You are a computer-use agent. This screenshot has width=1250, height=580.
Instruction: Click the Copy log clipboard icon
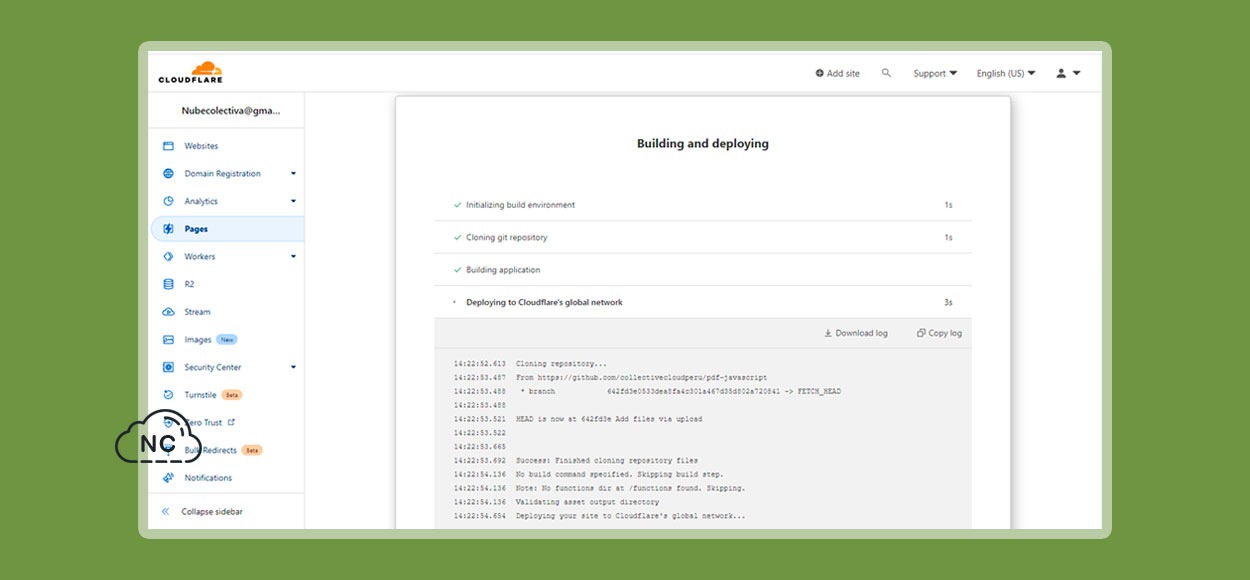pyautogui.click(x=921, y=333)
